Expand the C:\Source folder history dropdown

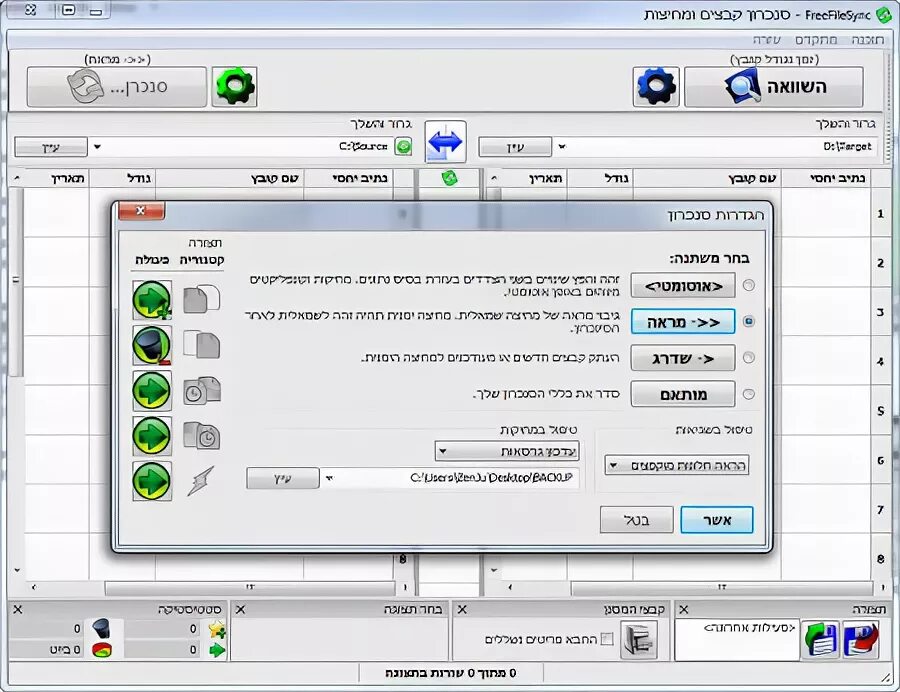[97, 147]
